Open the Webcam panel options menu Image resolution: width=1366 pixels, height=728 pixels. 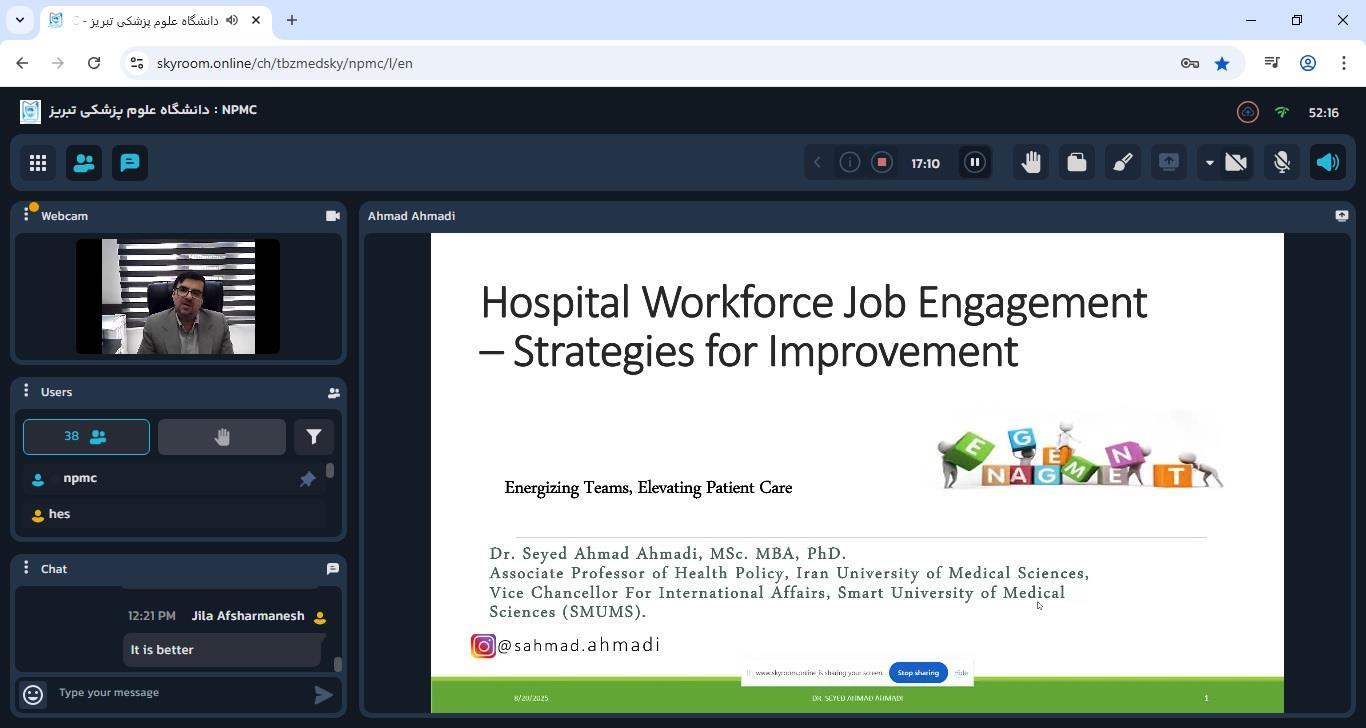pyautogui.click(x=27, y=215)
